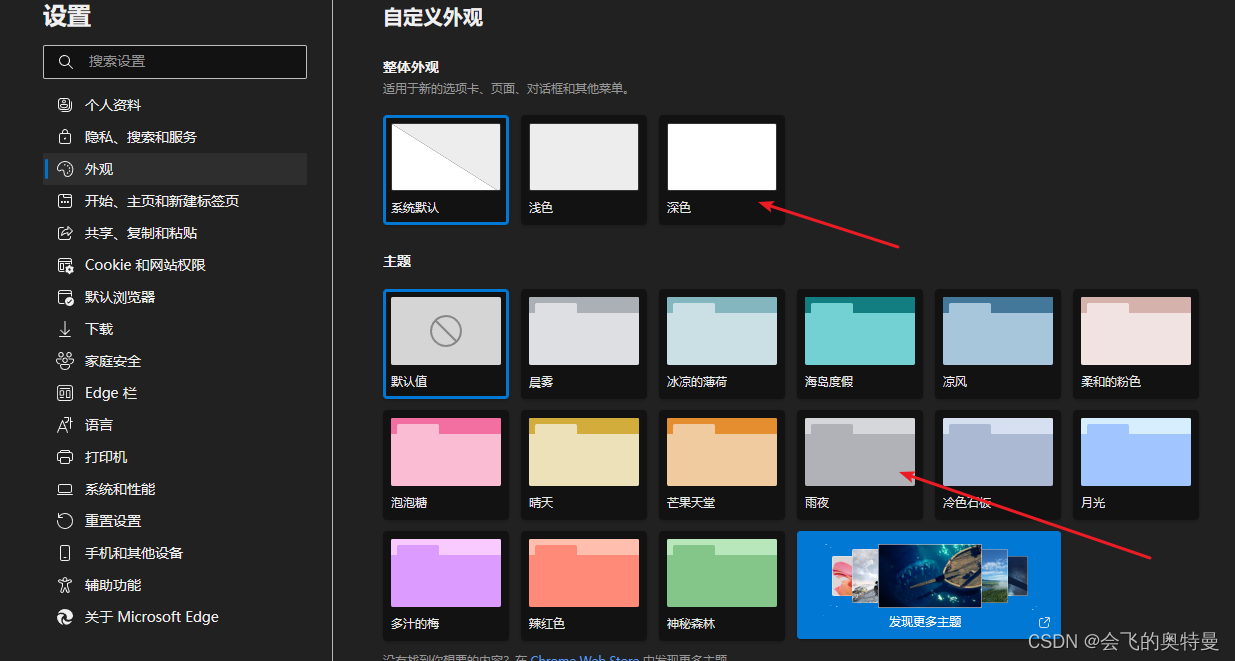Apply the 月光 theme
This screenshot has width=1235, height=661.
coord(1136,464)
